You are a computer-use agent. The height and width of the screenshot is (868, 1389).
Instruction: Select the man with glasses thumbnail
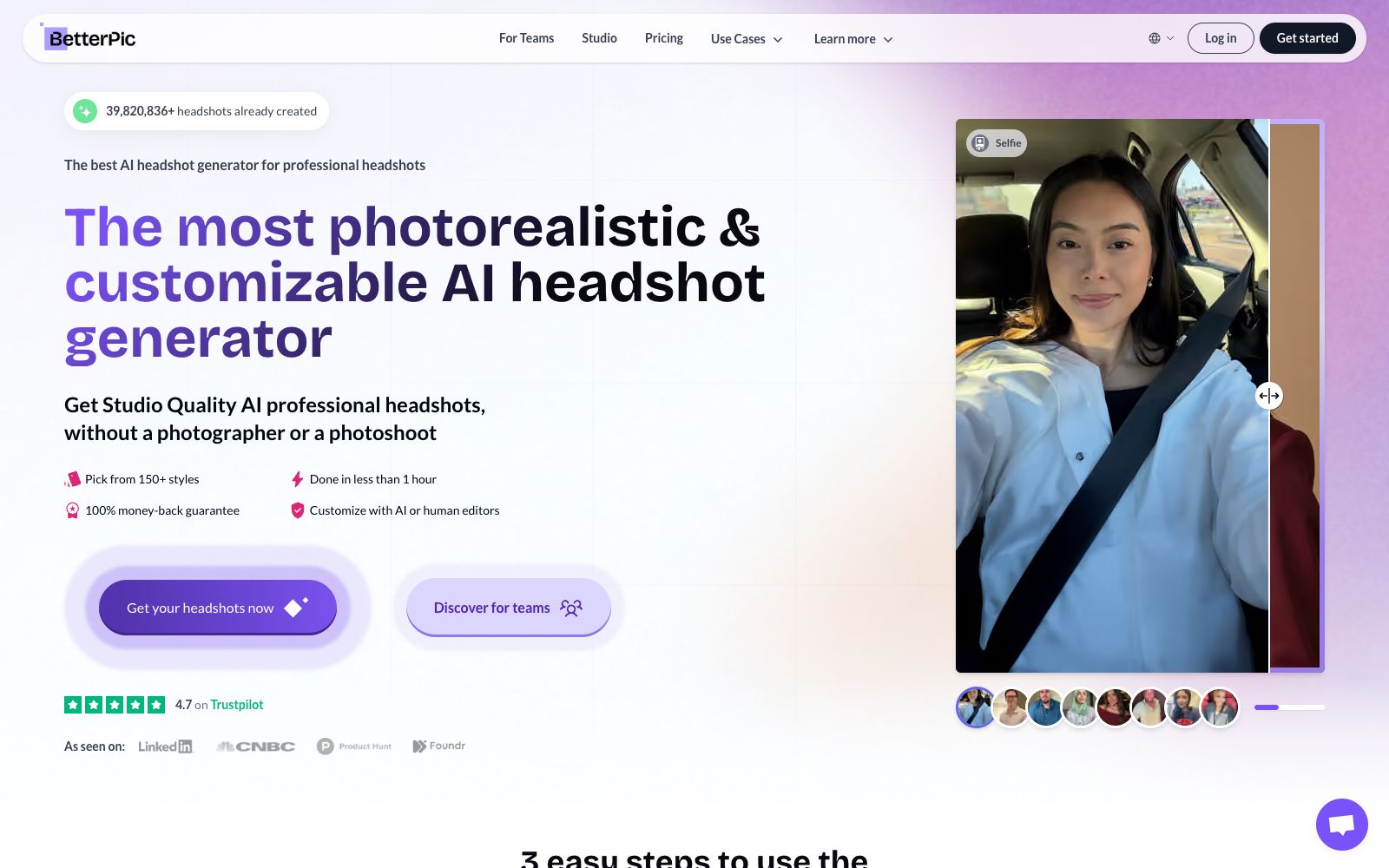[x=1011, y=707]
